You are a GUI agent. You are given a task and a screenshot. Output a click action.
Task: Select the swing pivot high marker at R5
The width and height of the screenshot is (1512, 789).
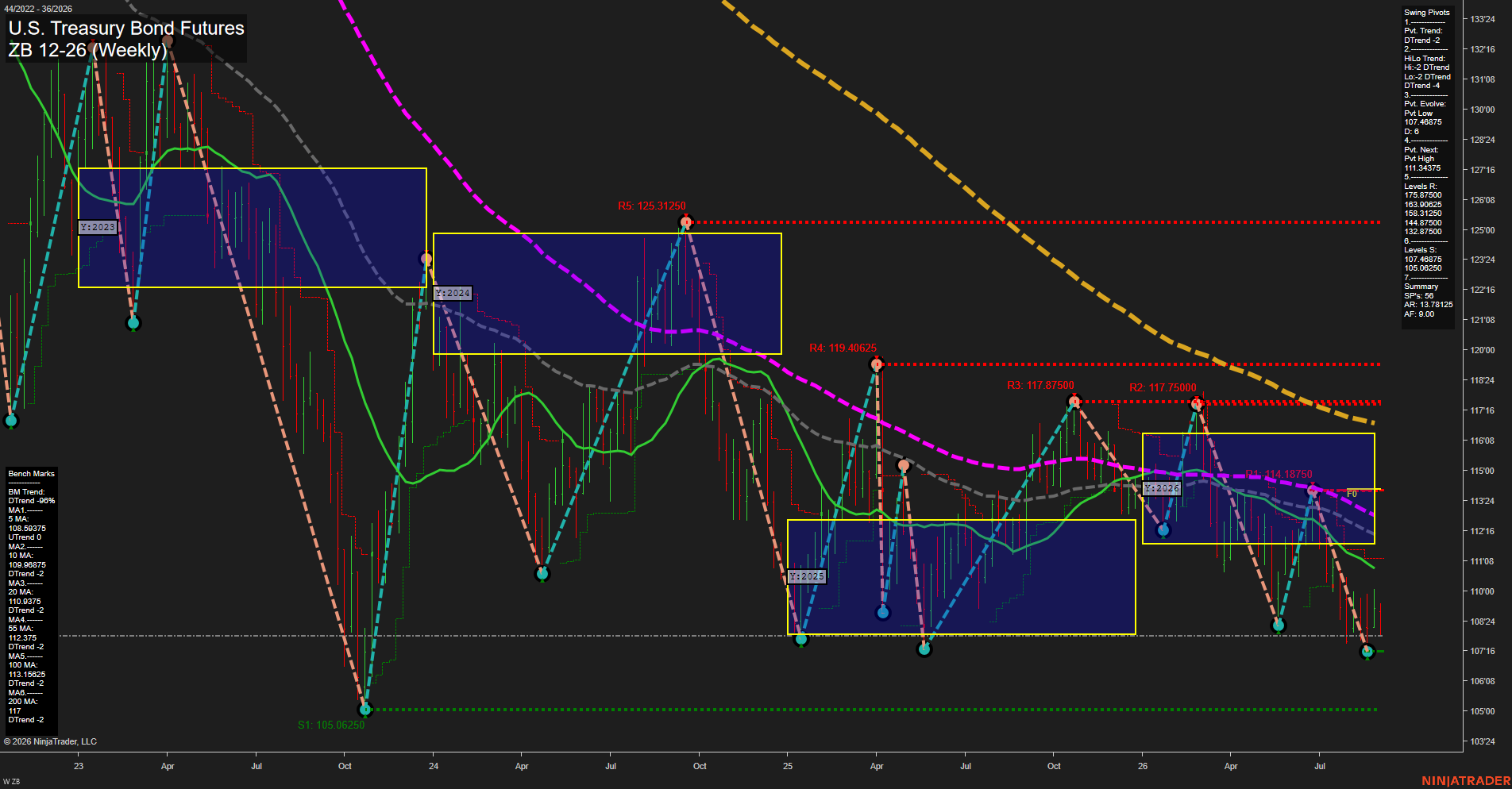click(686, 222)
